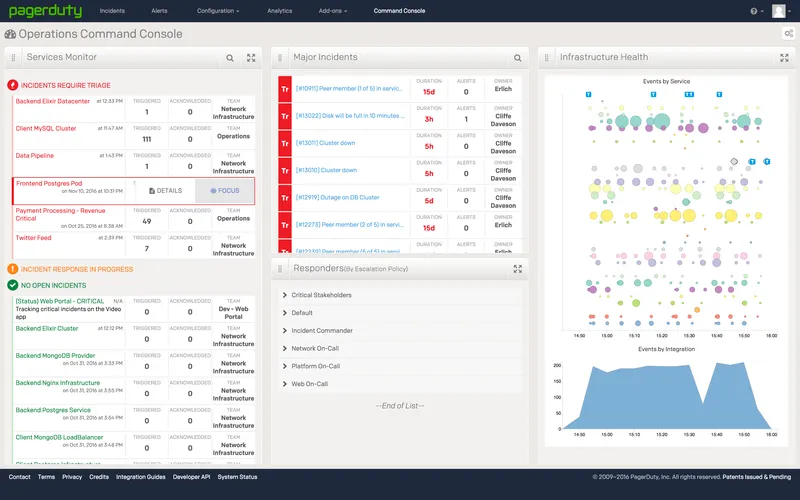Click the 3h duration for incident #13022
The height and width of the screenshot is (500, 800).
point(429,119)
